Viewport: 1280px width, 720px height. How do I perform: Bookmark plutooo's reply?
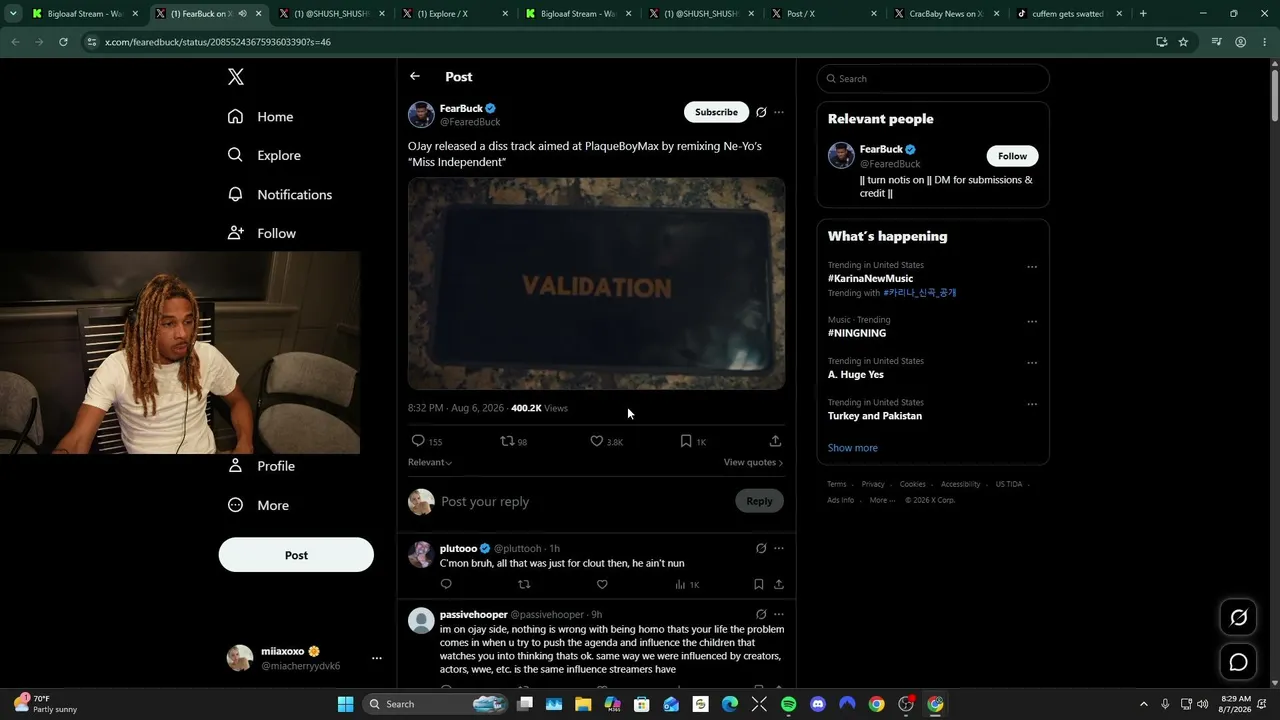758,584
